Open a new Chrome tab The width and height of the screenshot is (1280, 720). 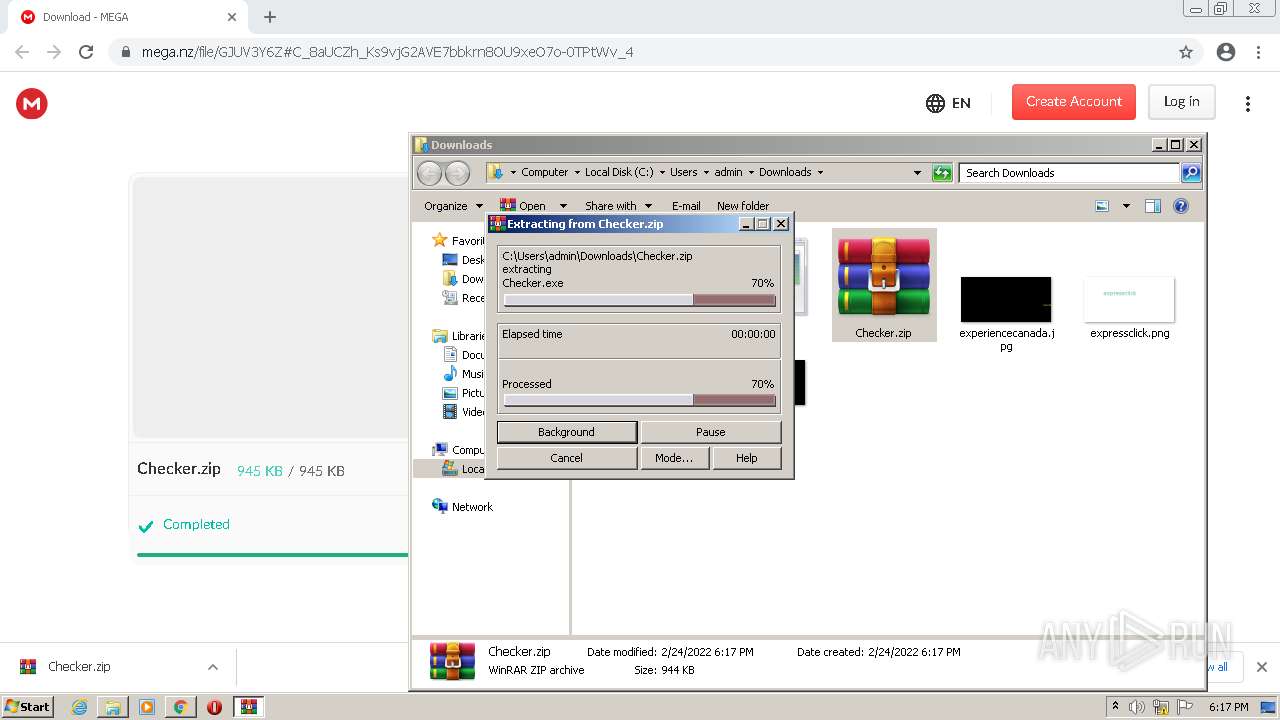(269, 17)
